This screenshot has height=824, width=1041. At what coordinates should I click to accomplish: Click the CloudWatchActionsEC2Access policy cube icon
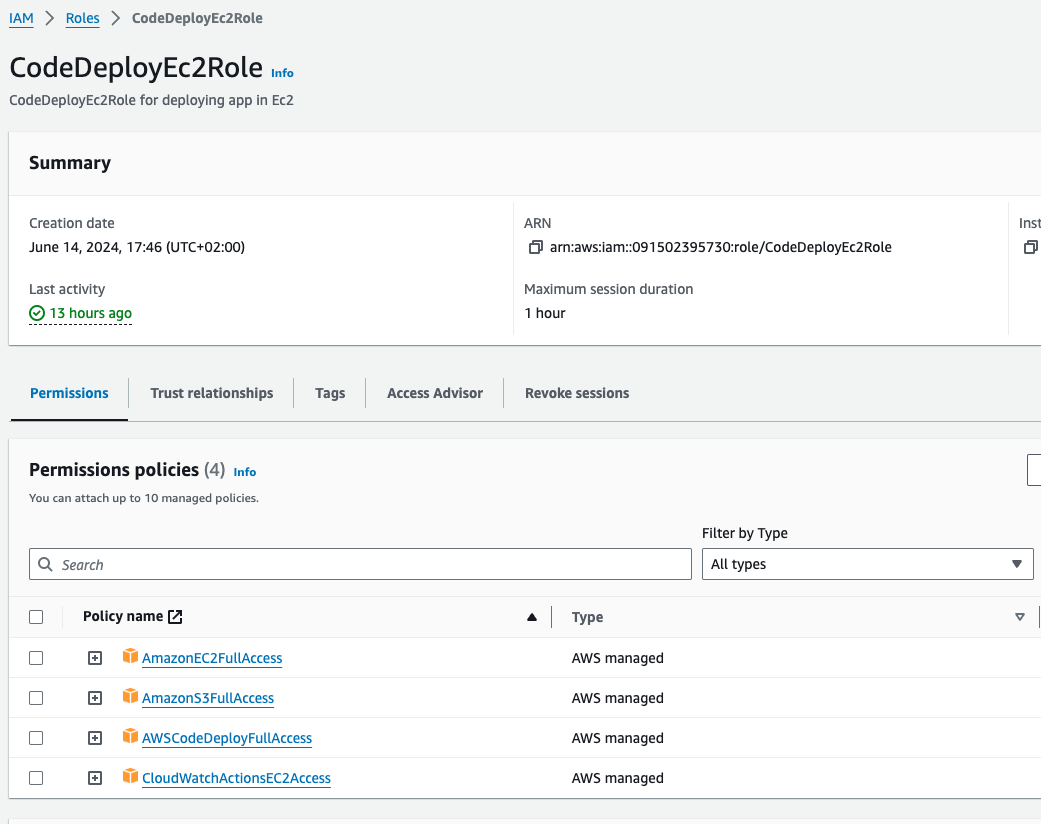tap(130, 776)
